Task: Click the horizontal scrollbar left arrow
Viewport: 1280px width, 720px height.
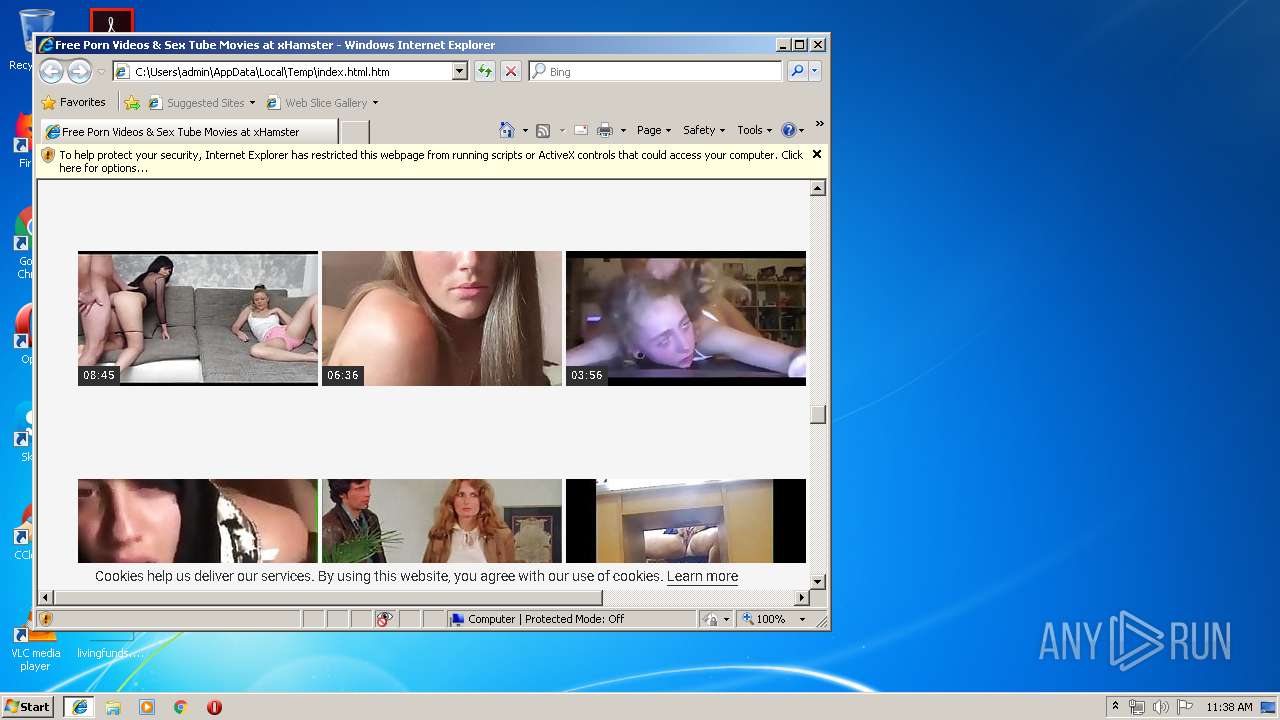Action: (x=45, y=598)
